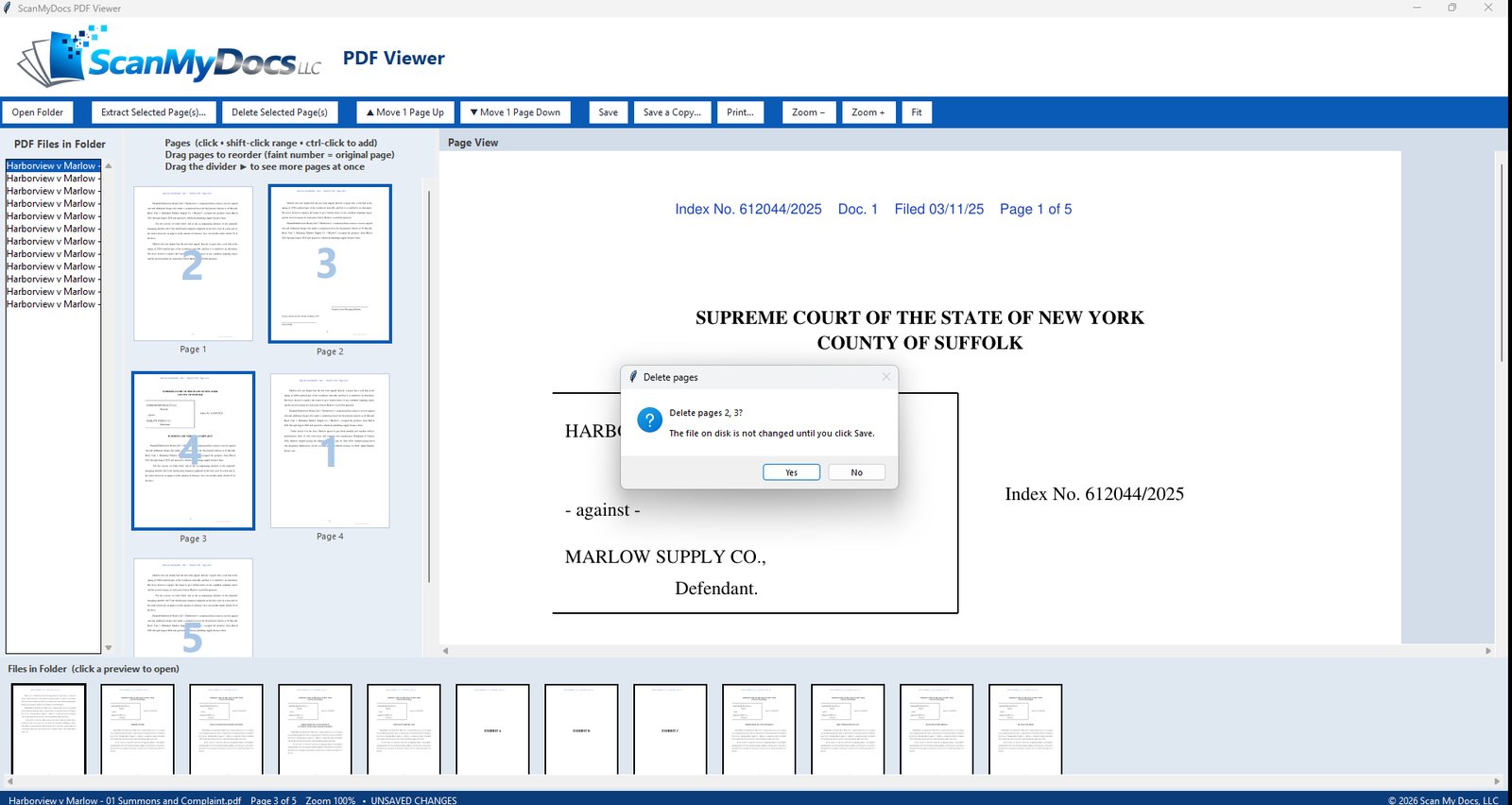Open Folder from the toolbar
This screenshot has width=1512, height=805.
38,112
